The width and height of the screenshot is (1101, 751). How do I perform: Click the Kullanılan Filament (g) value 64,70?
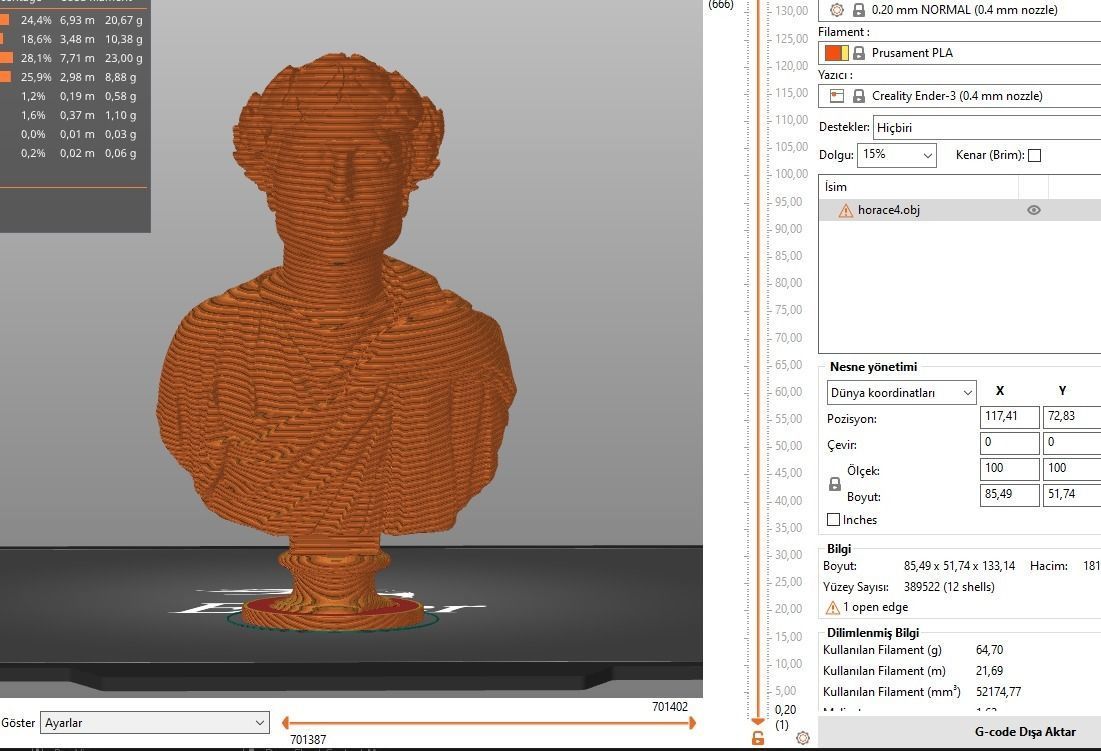pyautogui.click(x=989, y=650)
